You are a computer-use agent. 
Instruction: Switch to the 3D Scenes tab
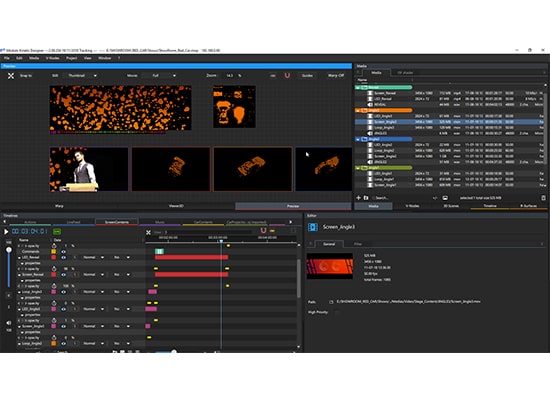point(451,206)
